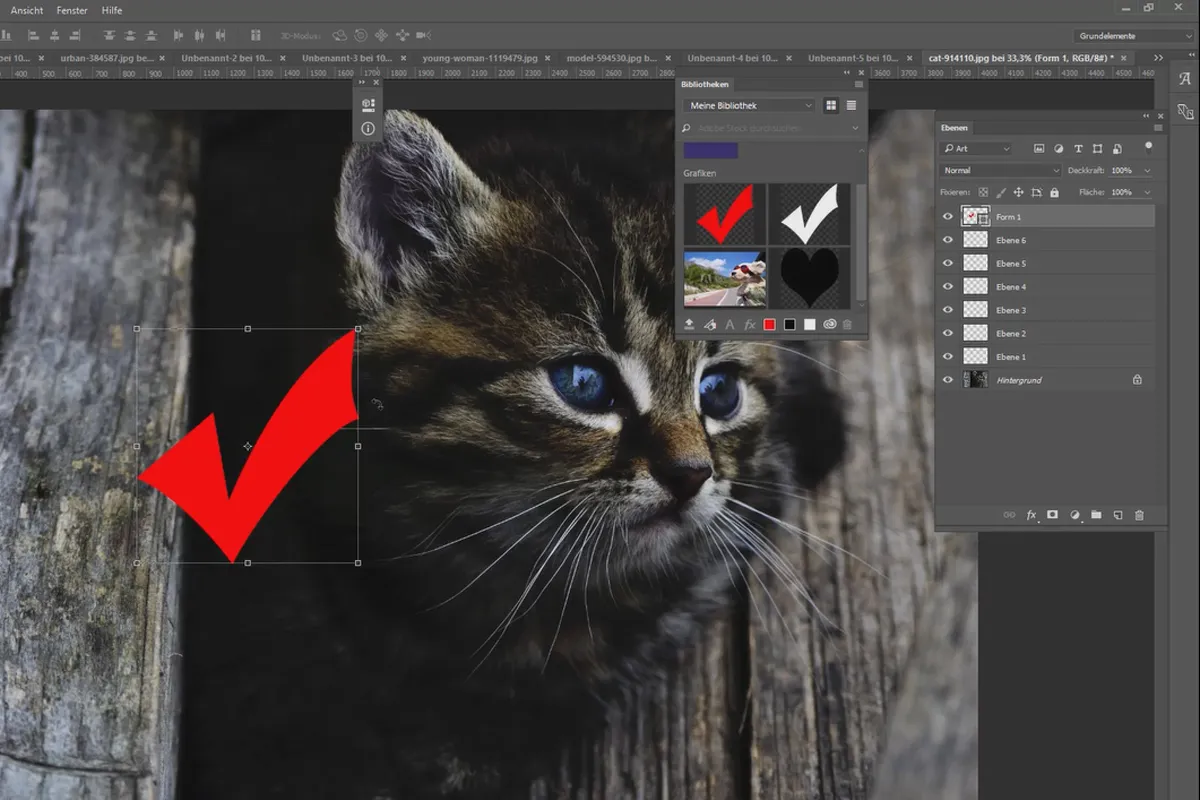
Task: Open the Art layer filter dropdown
Action: point(976,148)
